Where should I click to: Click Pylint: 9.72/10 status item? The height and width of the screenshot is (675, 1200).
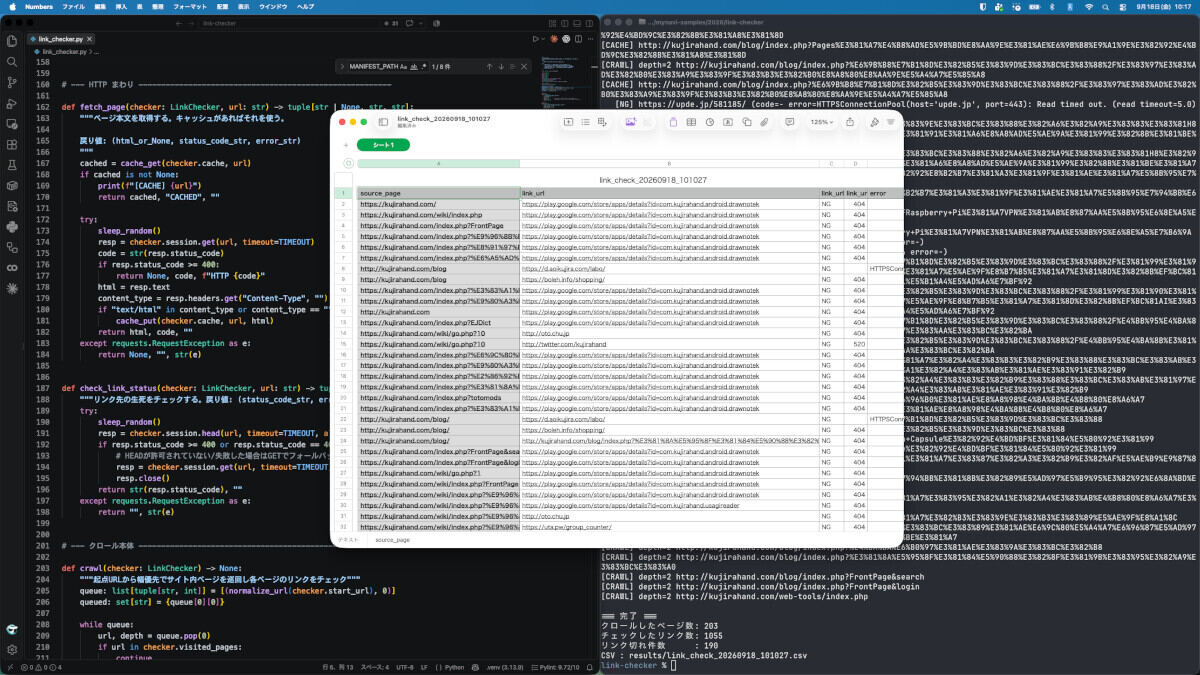pos(555,667)
